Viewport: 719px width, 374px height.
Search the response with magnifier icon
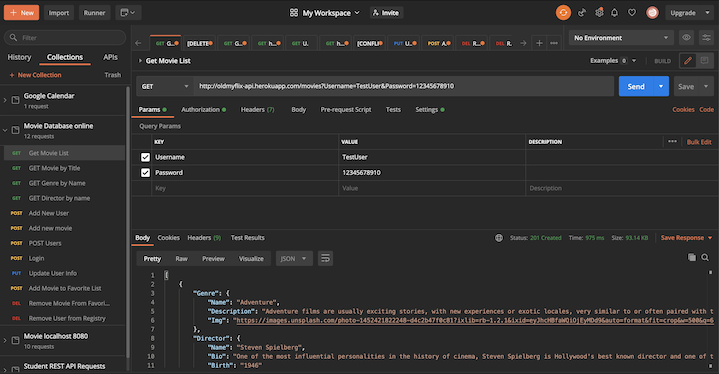pyautogui.click(x=705, y=257)
